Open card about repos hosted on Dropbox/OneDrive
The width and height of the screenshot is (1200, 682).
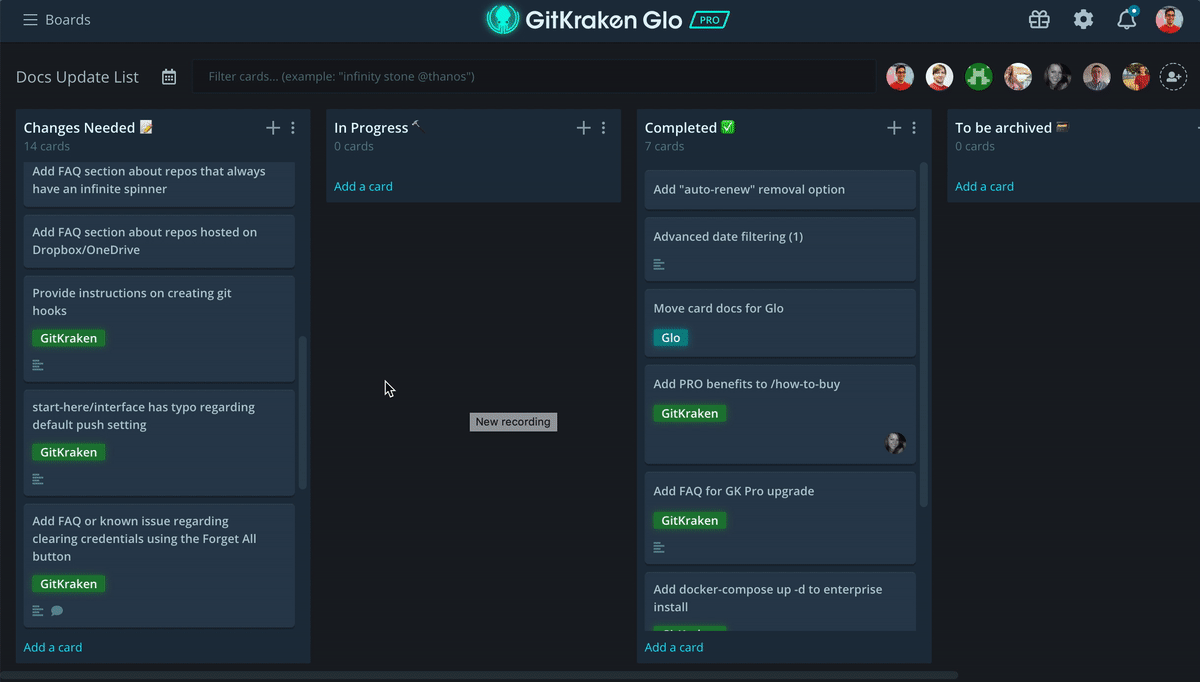(x=159, y=241)
